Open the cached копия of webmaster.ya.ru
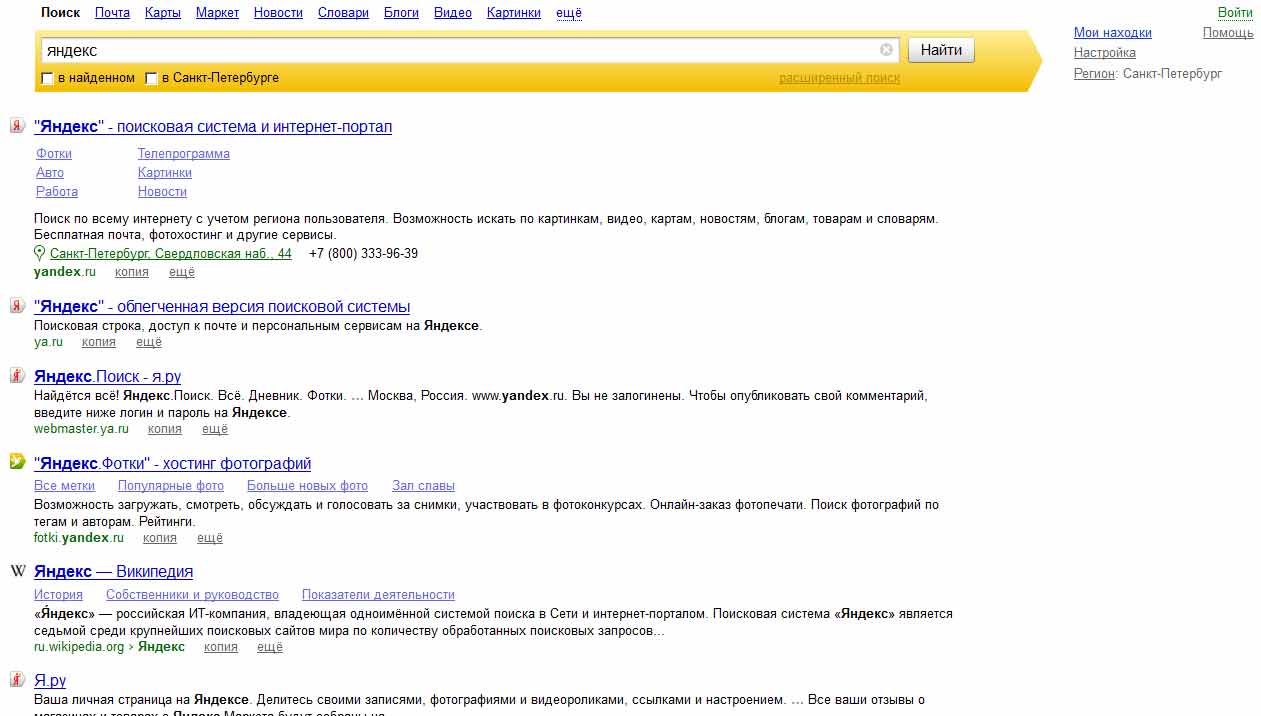 pyautogui.click(x=165, y=429)
